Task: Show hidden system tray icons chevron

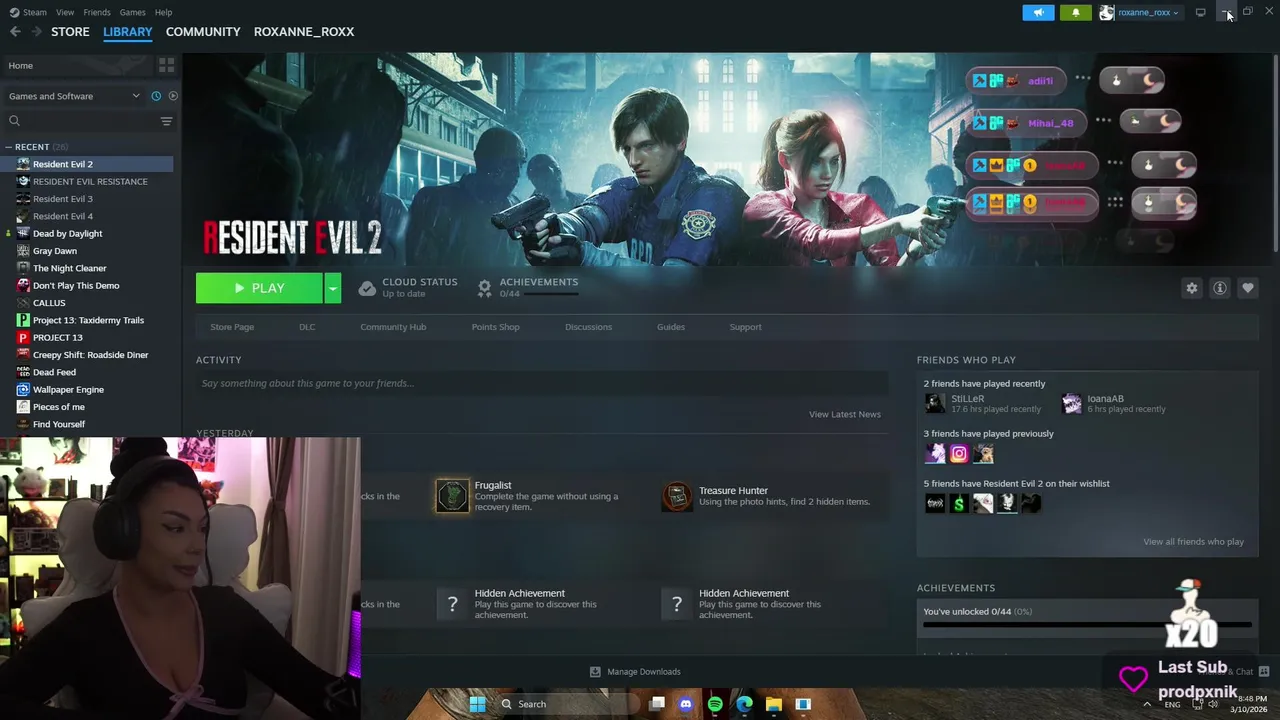Action: (x=1146, y=704)
